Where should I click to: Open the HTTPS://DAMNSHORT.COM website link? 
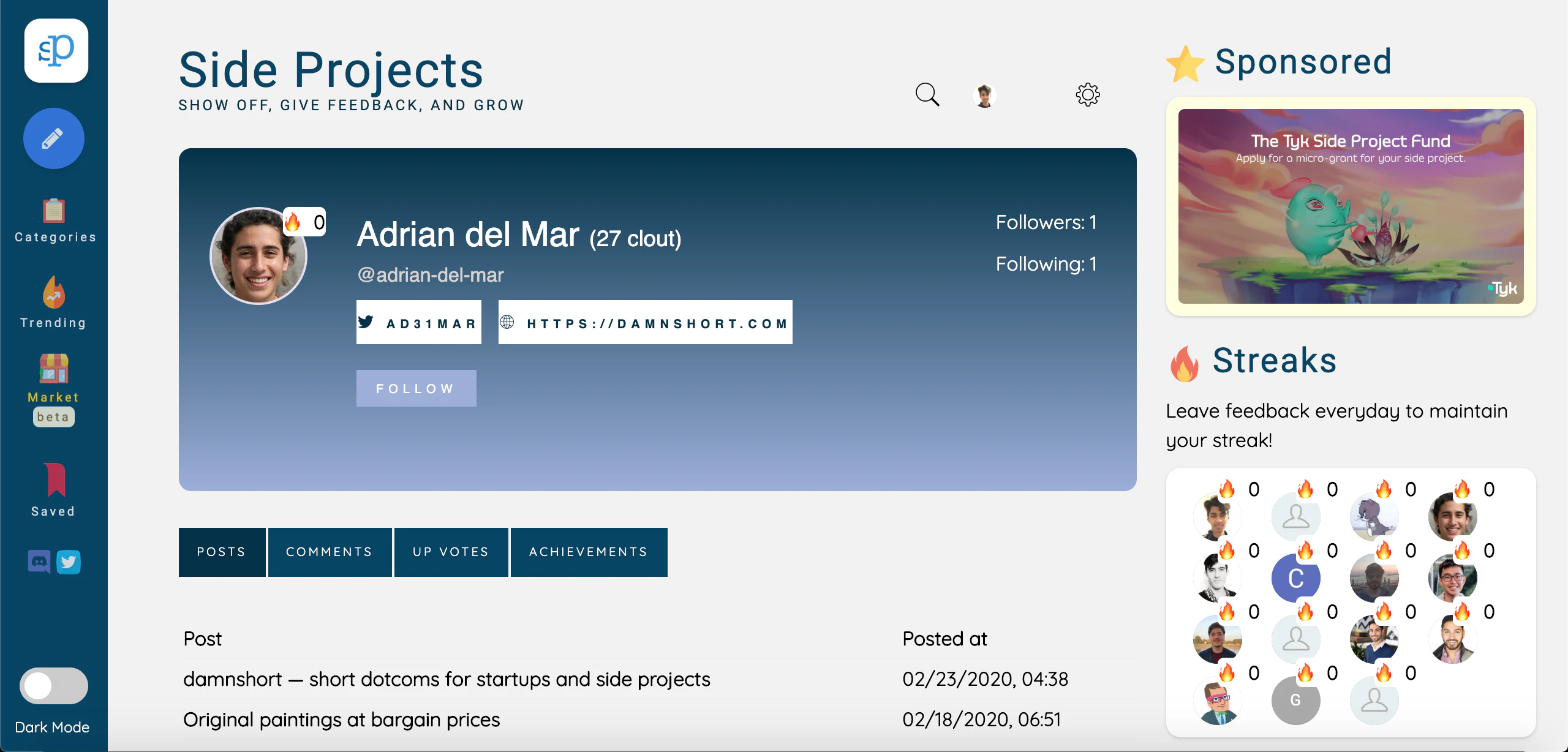coord(646,322)
